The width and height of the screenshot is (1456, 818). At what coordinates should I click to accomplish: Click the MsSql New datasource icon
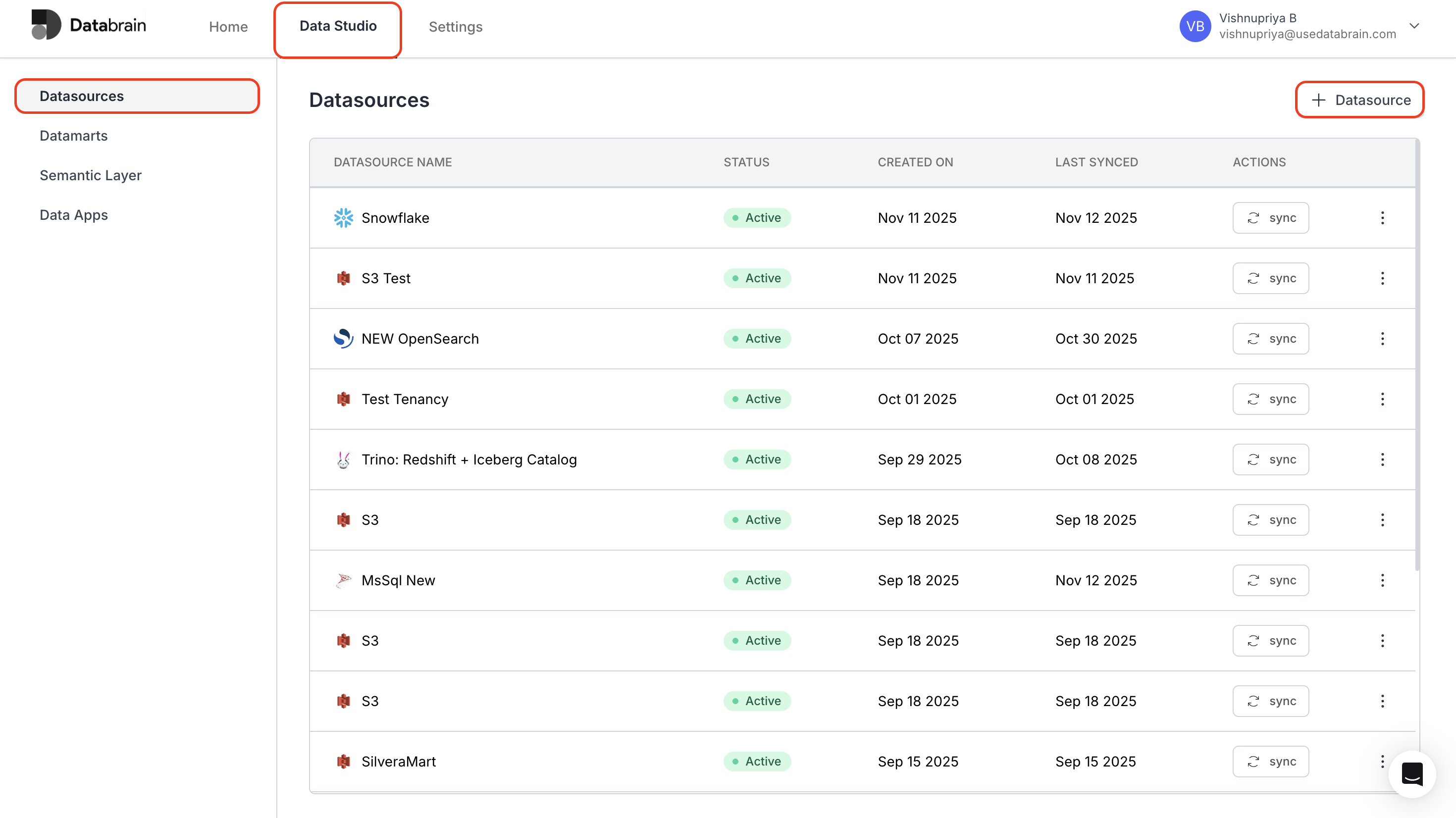[343, 580]
